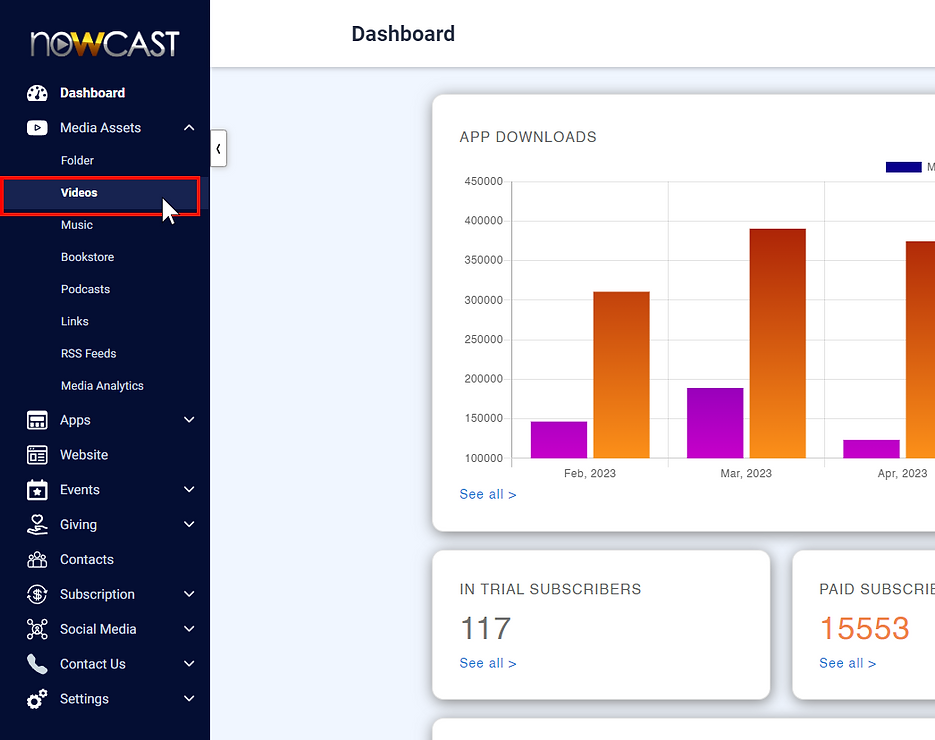Click the Dashboard page heading
The height and width of the screenshot is (740, 935).
tap(403, 34)
